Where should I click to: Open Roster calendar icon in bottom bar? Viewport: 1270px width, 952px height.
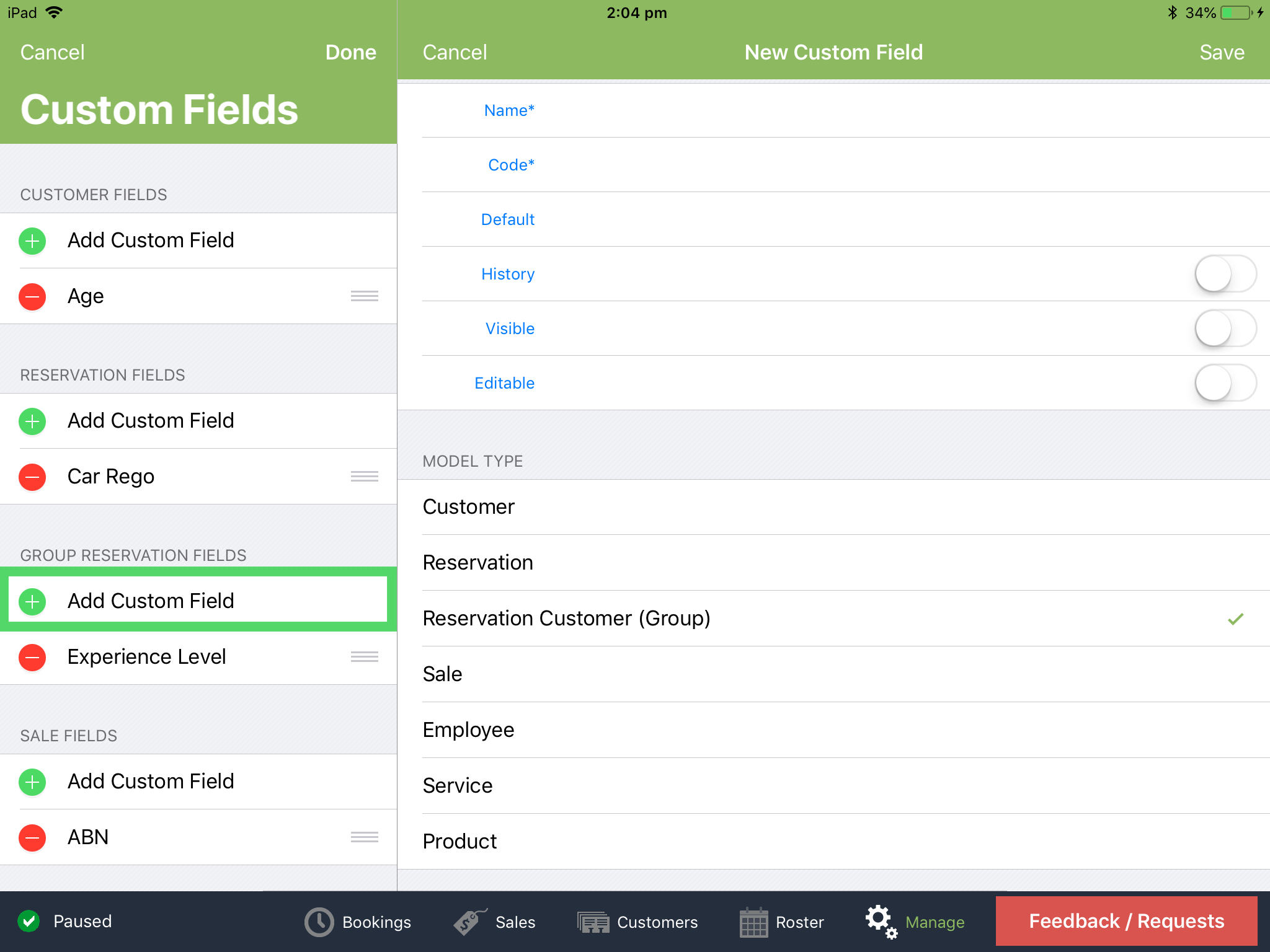pos(753,922)
